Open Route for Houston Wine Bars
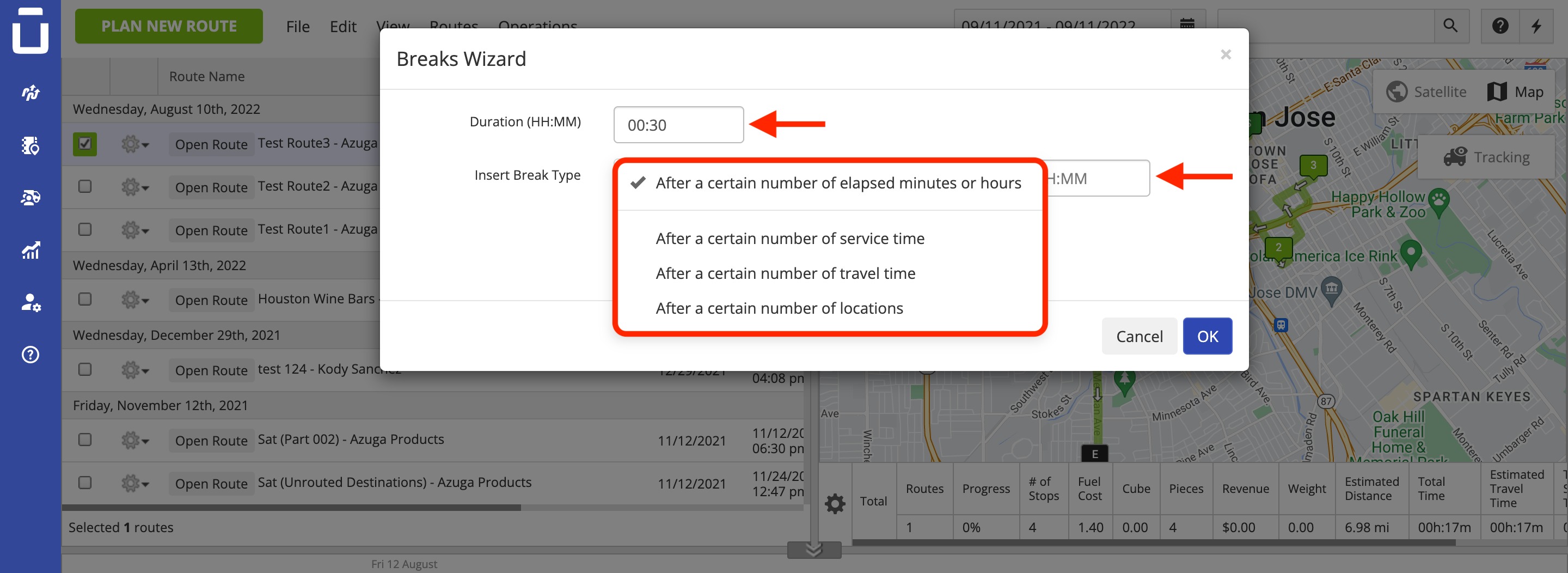Viewport: 1568px width, 573px height. pyautogui.click(x=211, y=300)
